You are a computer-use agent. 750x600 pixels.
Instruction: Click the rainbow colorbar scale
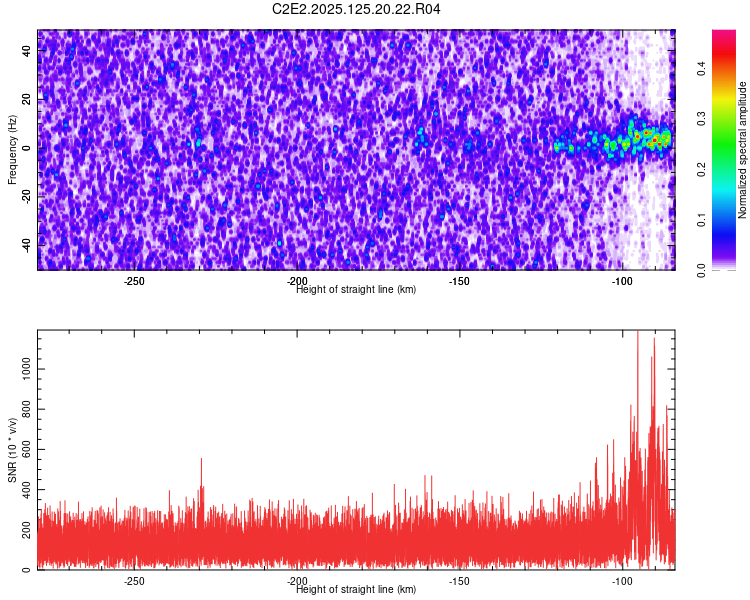(724, 150)
